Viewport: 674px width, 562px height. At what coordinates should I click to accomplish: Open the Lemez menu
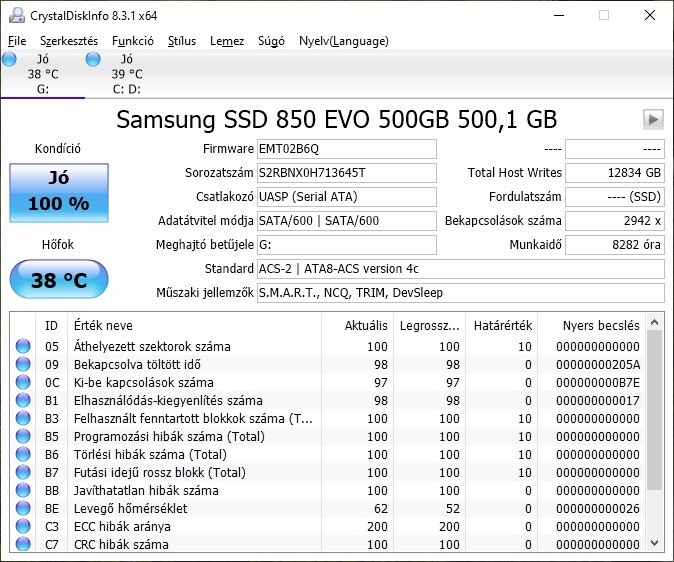(227, 41)
